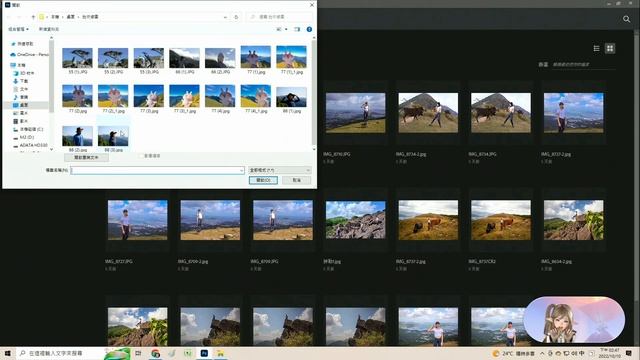Go forward in the Open dialog
Viewport: 640px width, 360px height.
pos(19,17)
